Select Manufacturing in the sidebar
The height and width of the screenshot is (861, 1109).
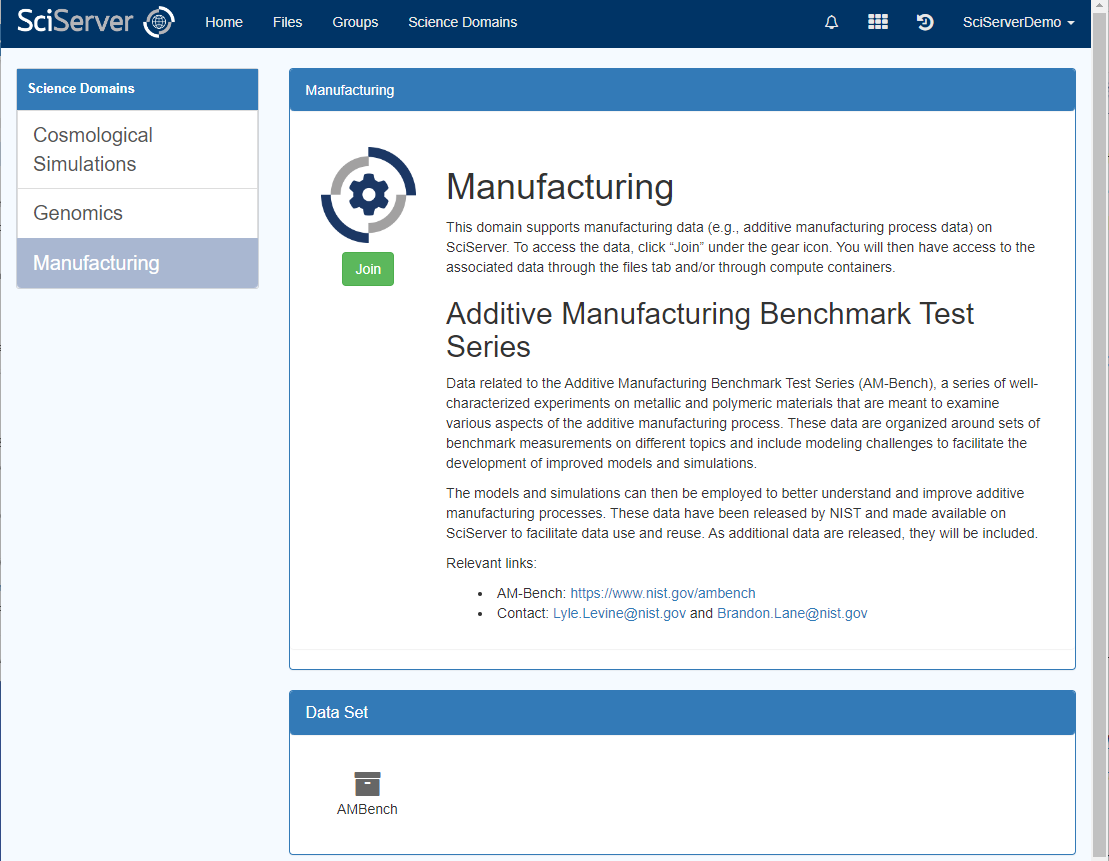(x=137, y=262)
